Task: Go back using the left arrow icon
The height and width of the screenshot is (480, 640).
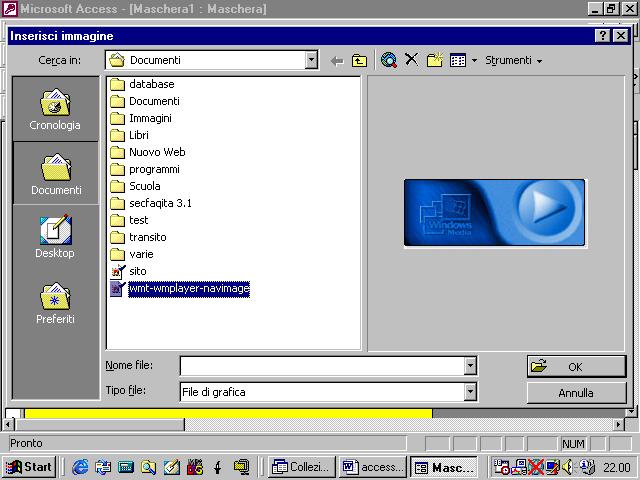Action: coord(337,61)
